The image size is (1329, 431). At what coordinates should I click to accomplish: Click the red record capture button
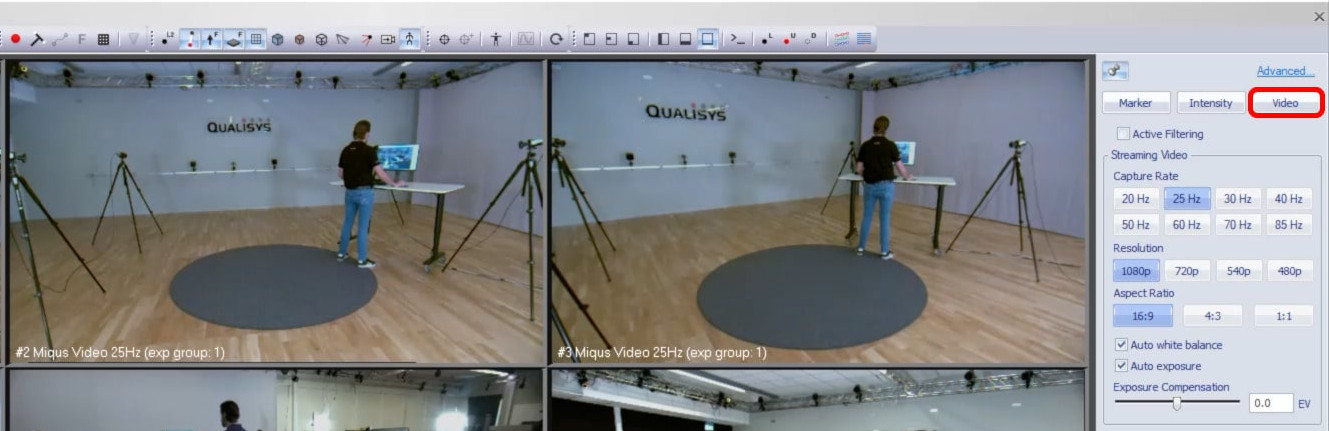coord(16,39)
